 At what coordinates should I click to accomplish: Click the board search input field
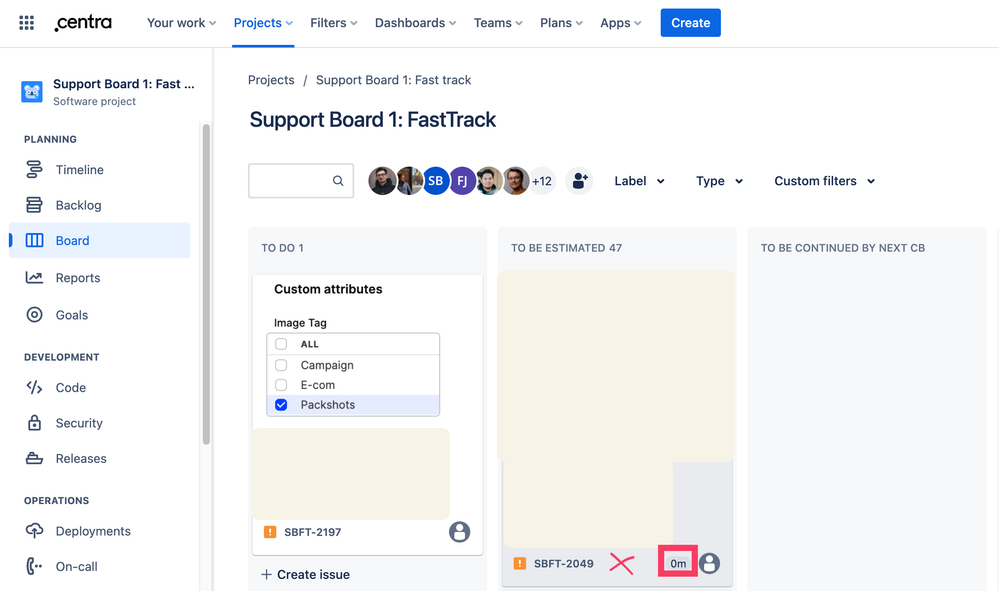[x=301, y=181]
